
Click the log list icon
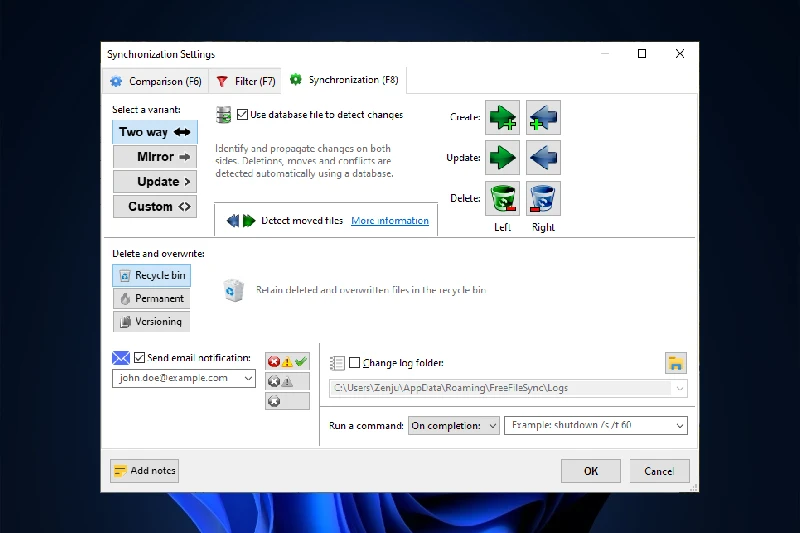[x=337, y=363]
